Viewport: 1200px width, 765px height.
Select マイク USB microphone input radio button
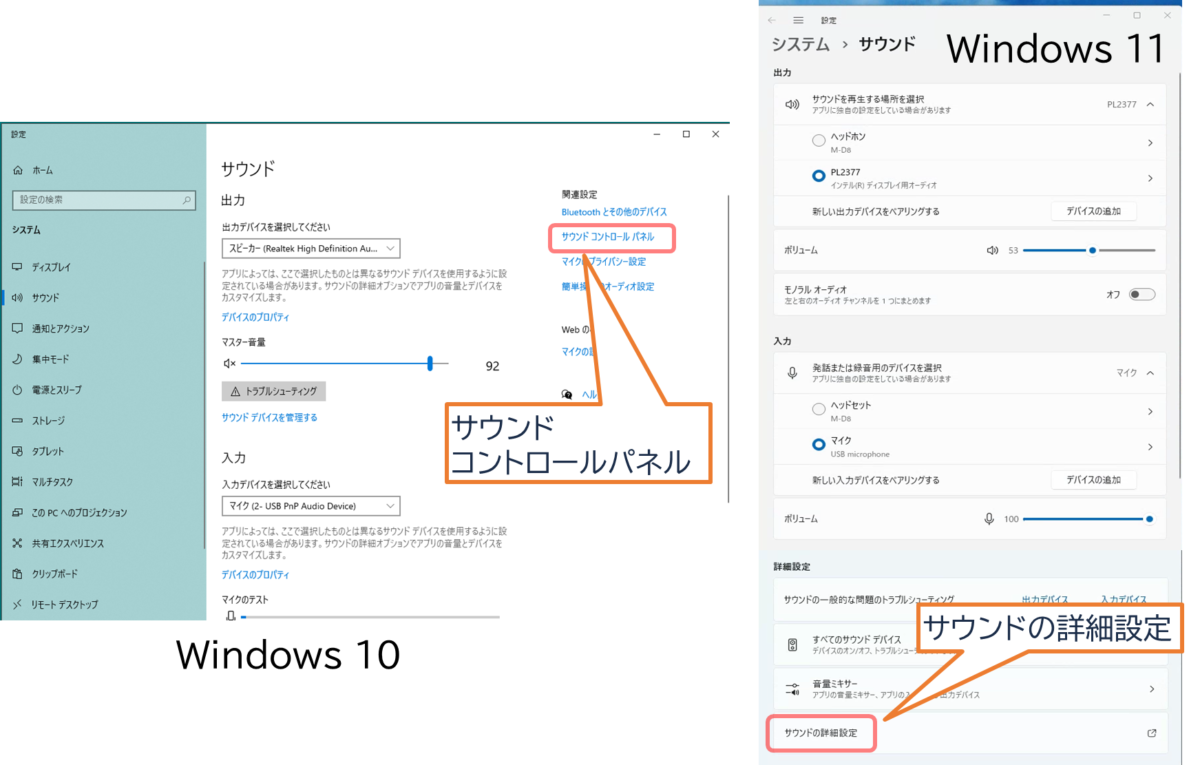pyautogui.click(x=819, y=445)
